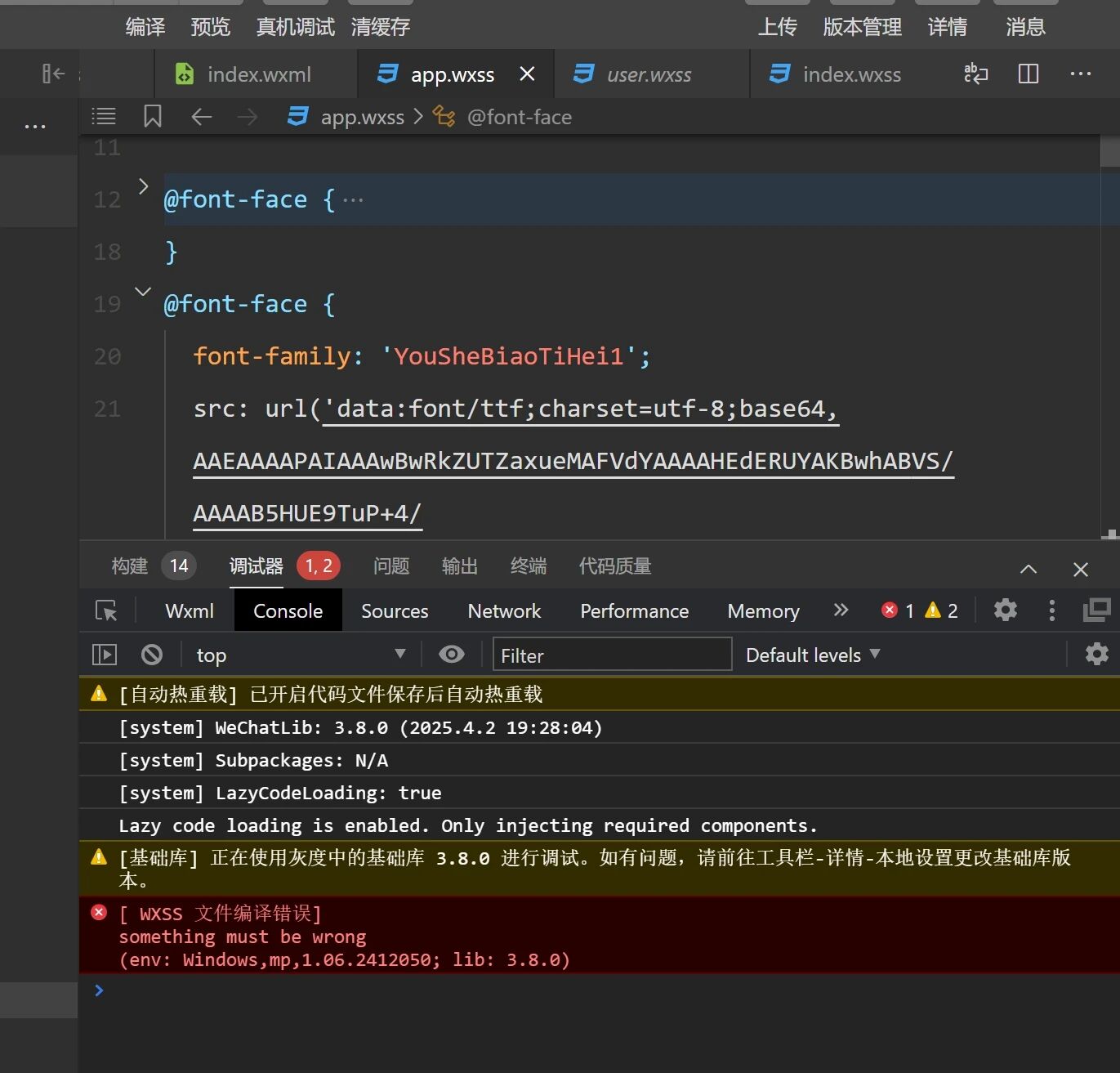This screenshot has height=1073, width=1120.
Task: Open console settings gear beside Default levels
Action: tap(1096, 654)
